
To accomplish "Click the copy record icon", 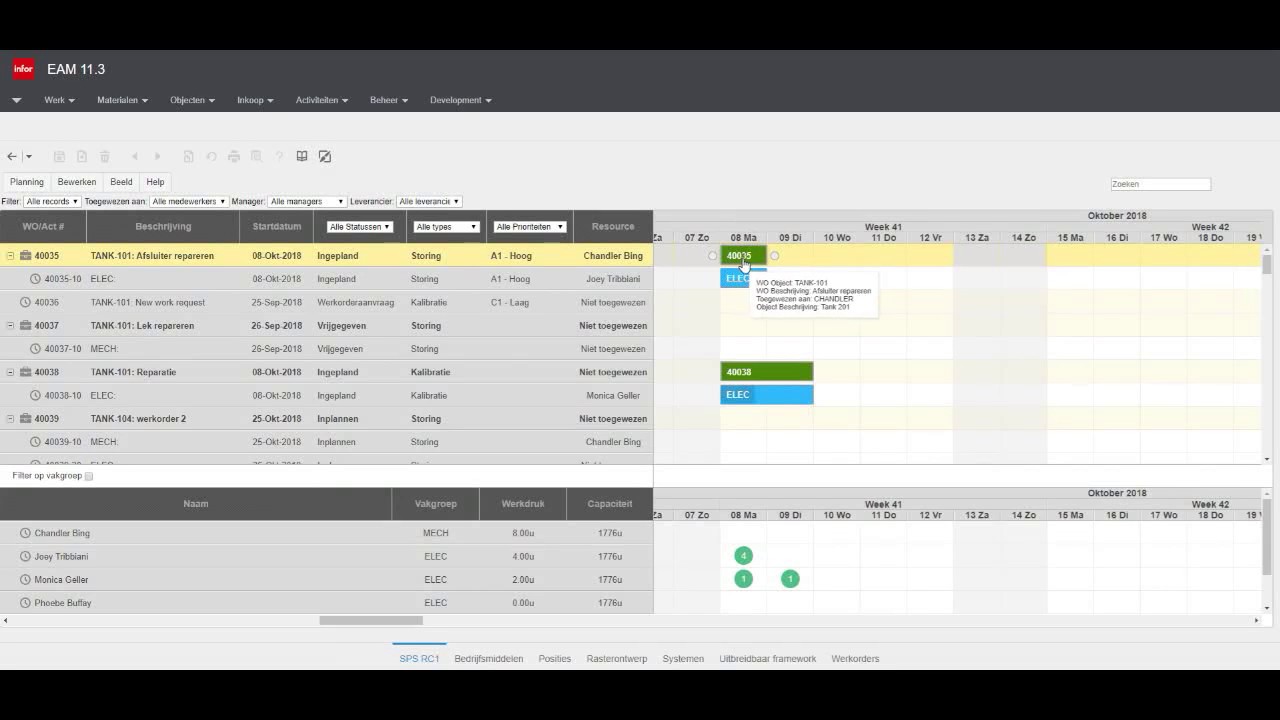I will [x=188, y=156].
